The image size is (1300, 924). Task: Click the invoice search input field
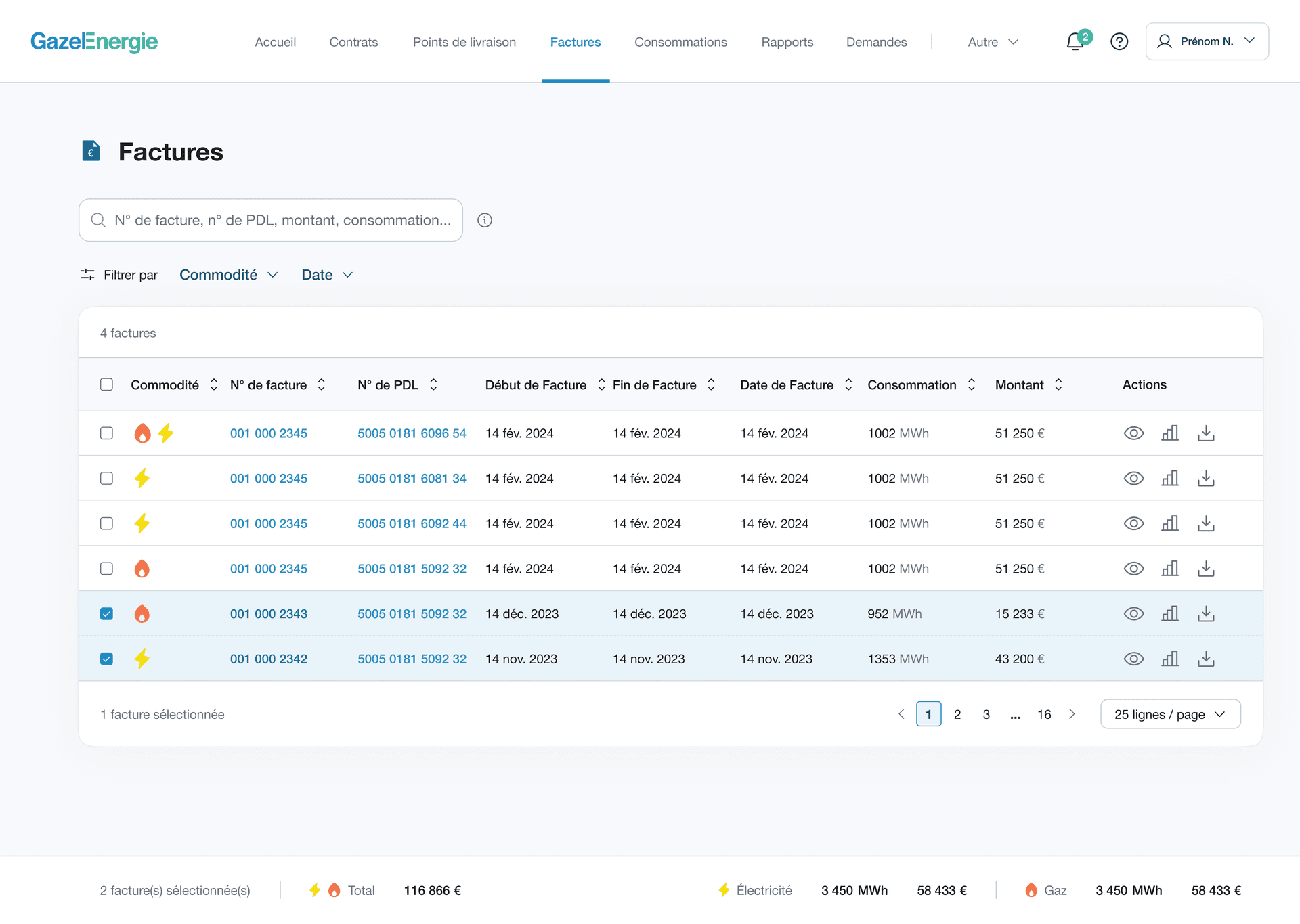[x=271, y=220]
